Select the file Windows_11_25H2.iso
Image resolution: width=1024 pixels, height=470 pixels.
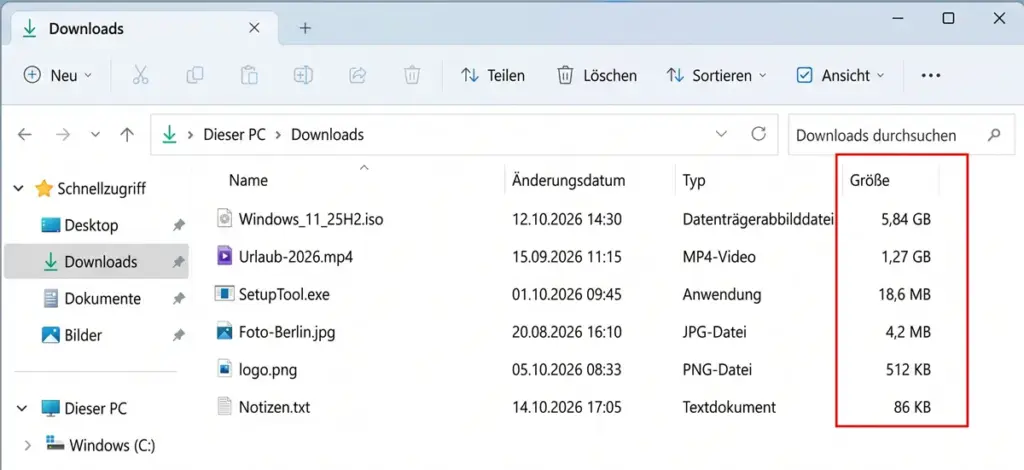(x=311, y=219)
